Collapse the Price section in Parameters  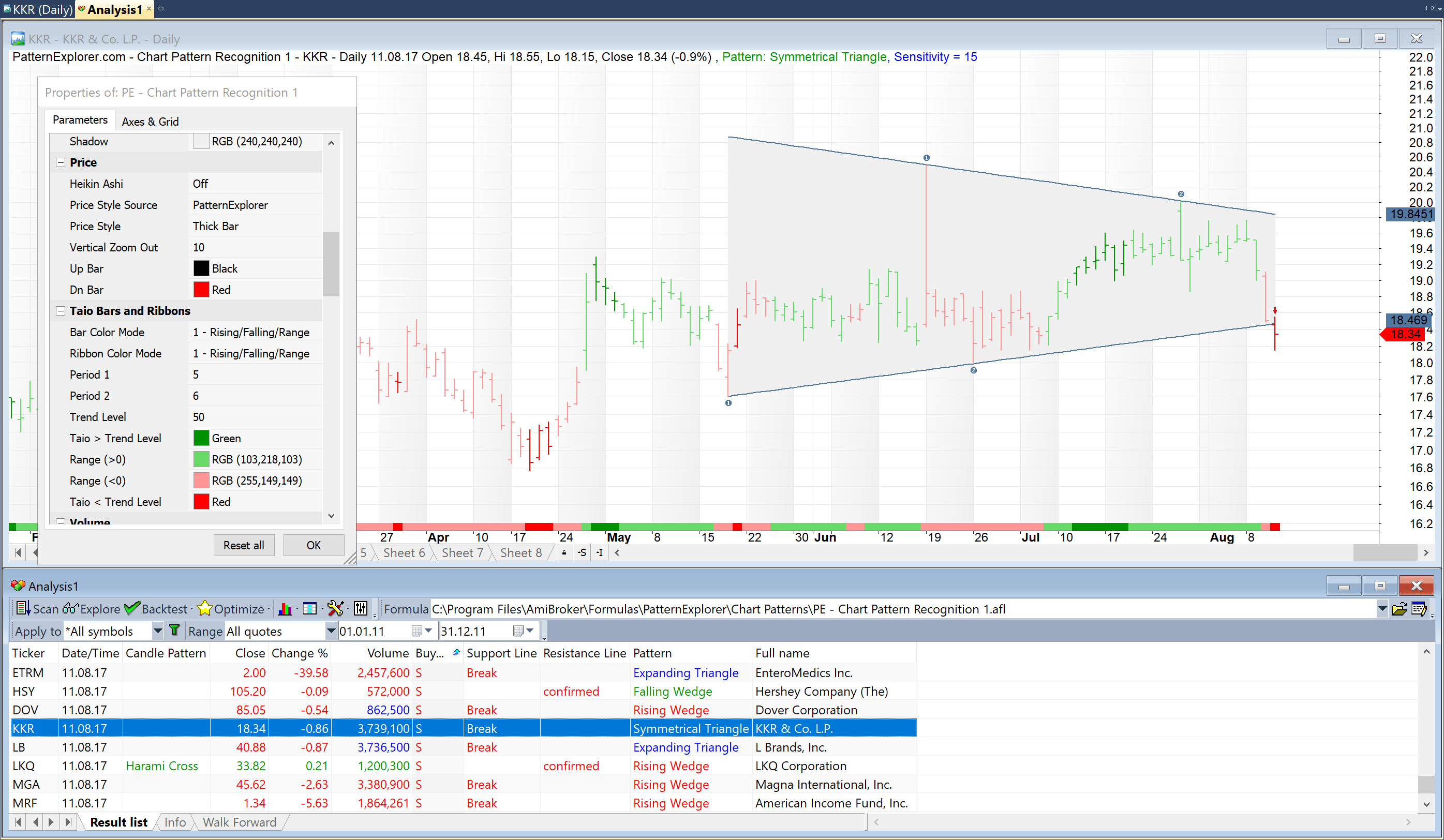point(60,162)
